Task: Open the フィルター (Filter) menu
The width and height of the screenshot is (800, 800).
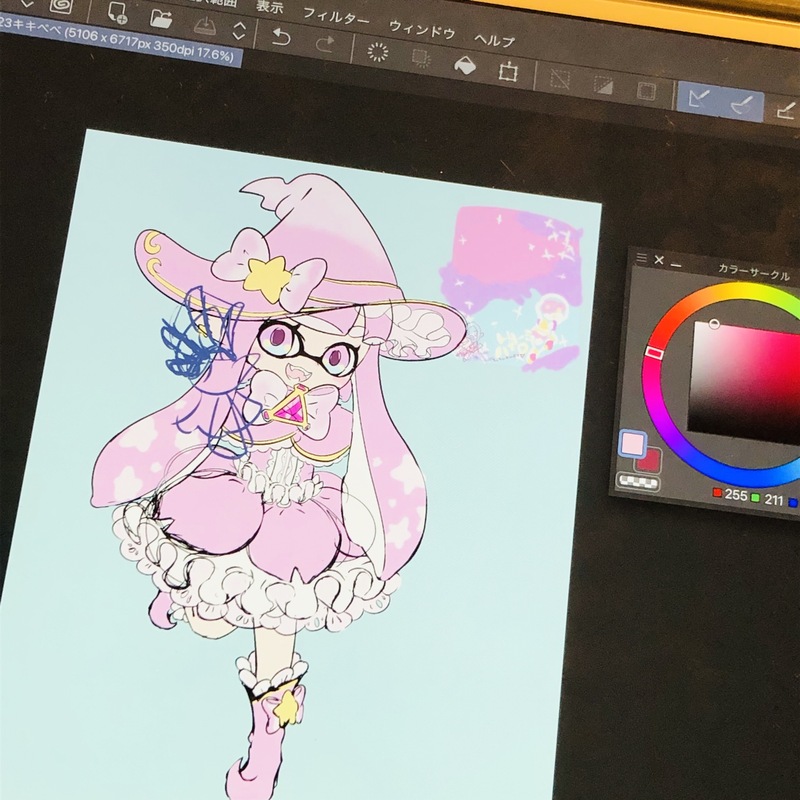Action: point(336,17)
